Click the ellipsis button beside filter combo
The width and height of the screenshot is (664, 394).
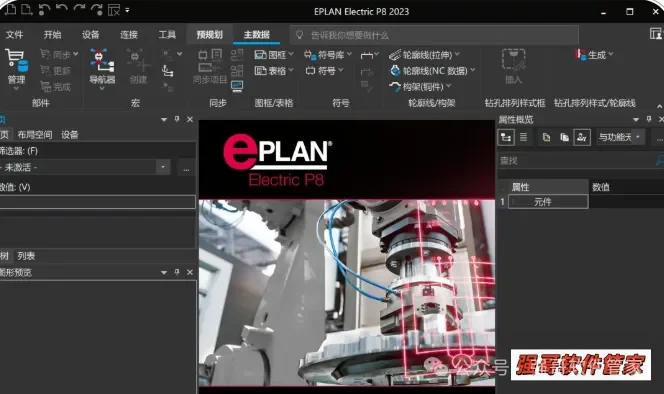click(x=186, y=168)
